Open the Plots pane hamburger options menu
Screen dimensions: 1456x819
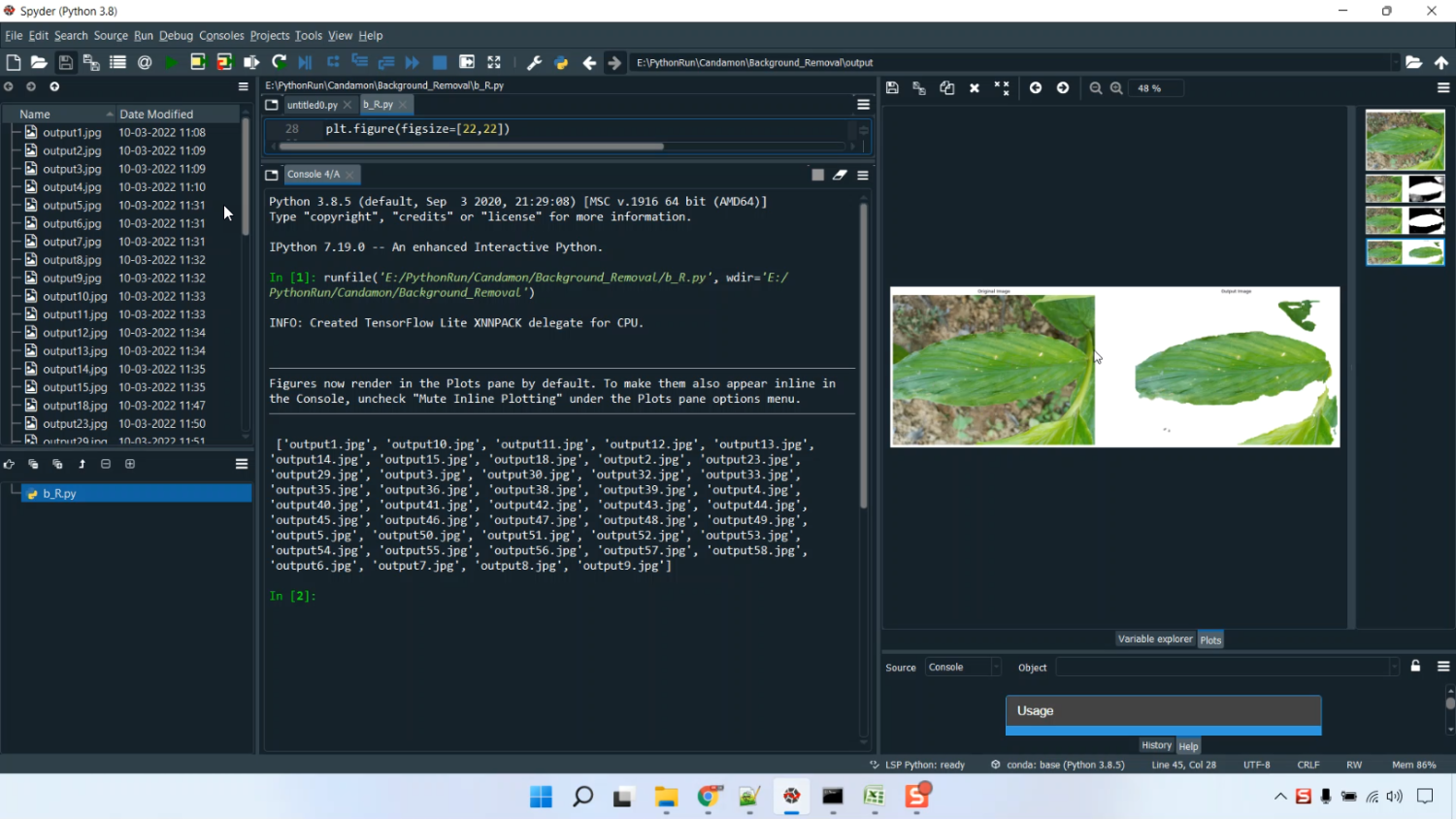[1443, 88]
